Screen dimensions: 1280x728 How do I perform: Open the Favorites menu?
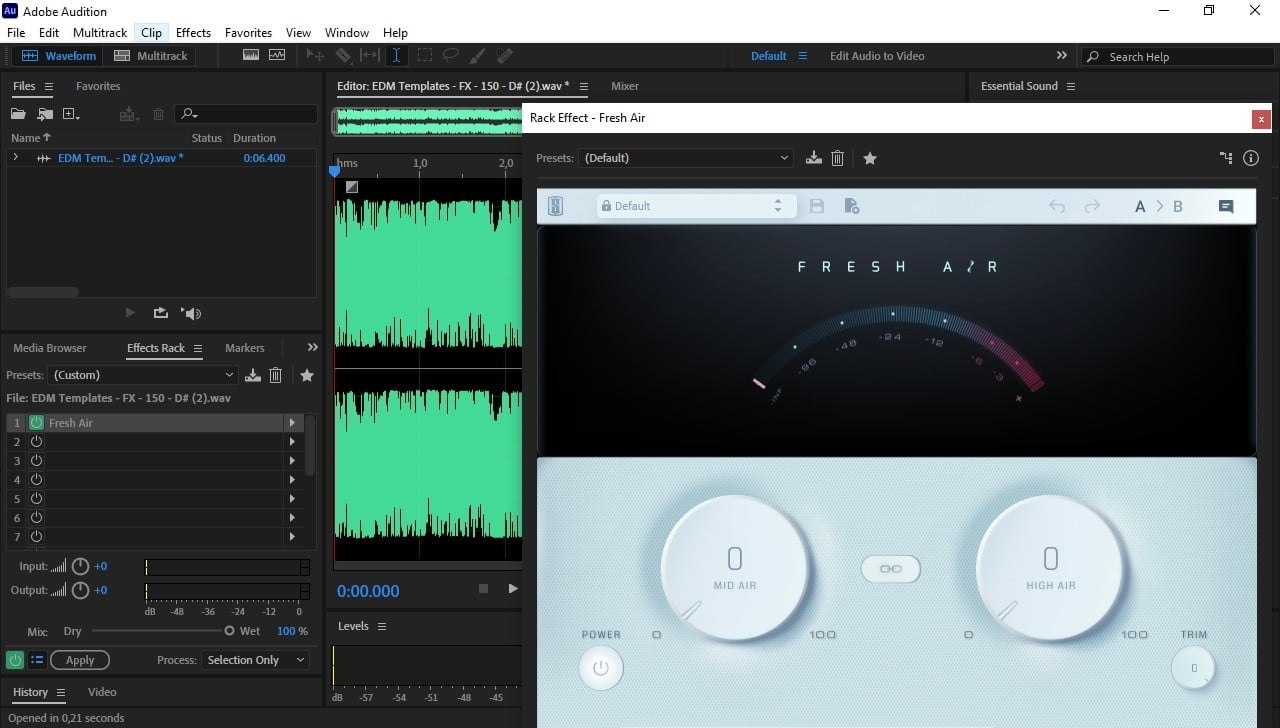(248, 33)
